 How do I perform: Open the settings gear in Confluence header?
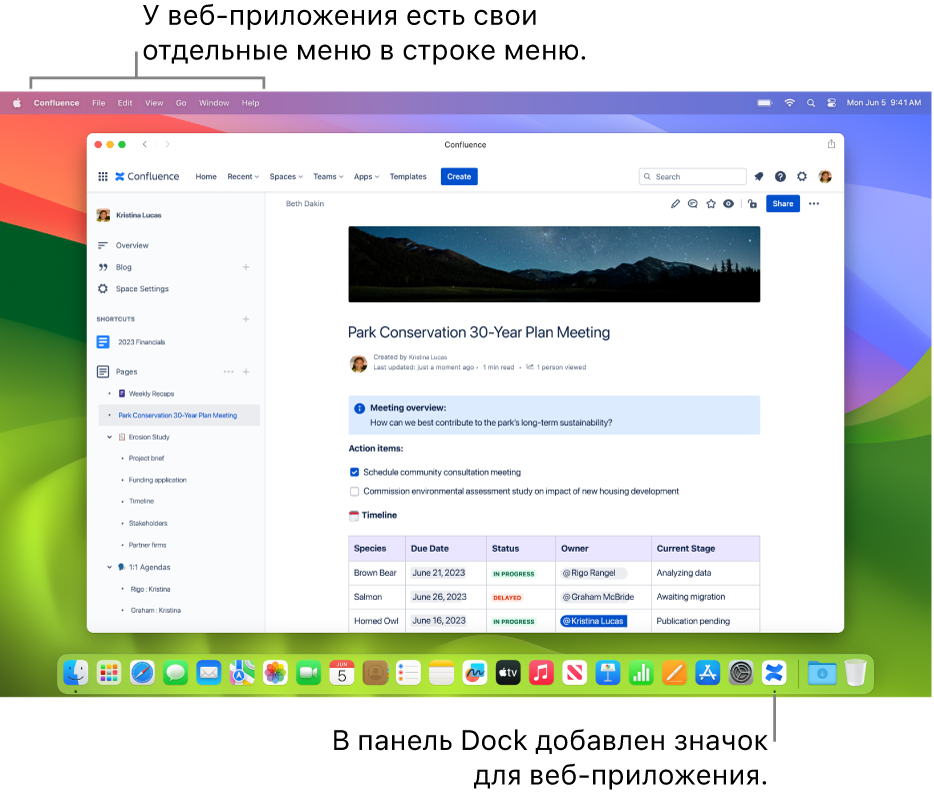[x=802, y=176]
